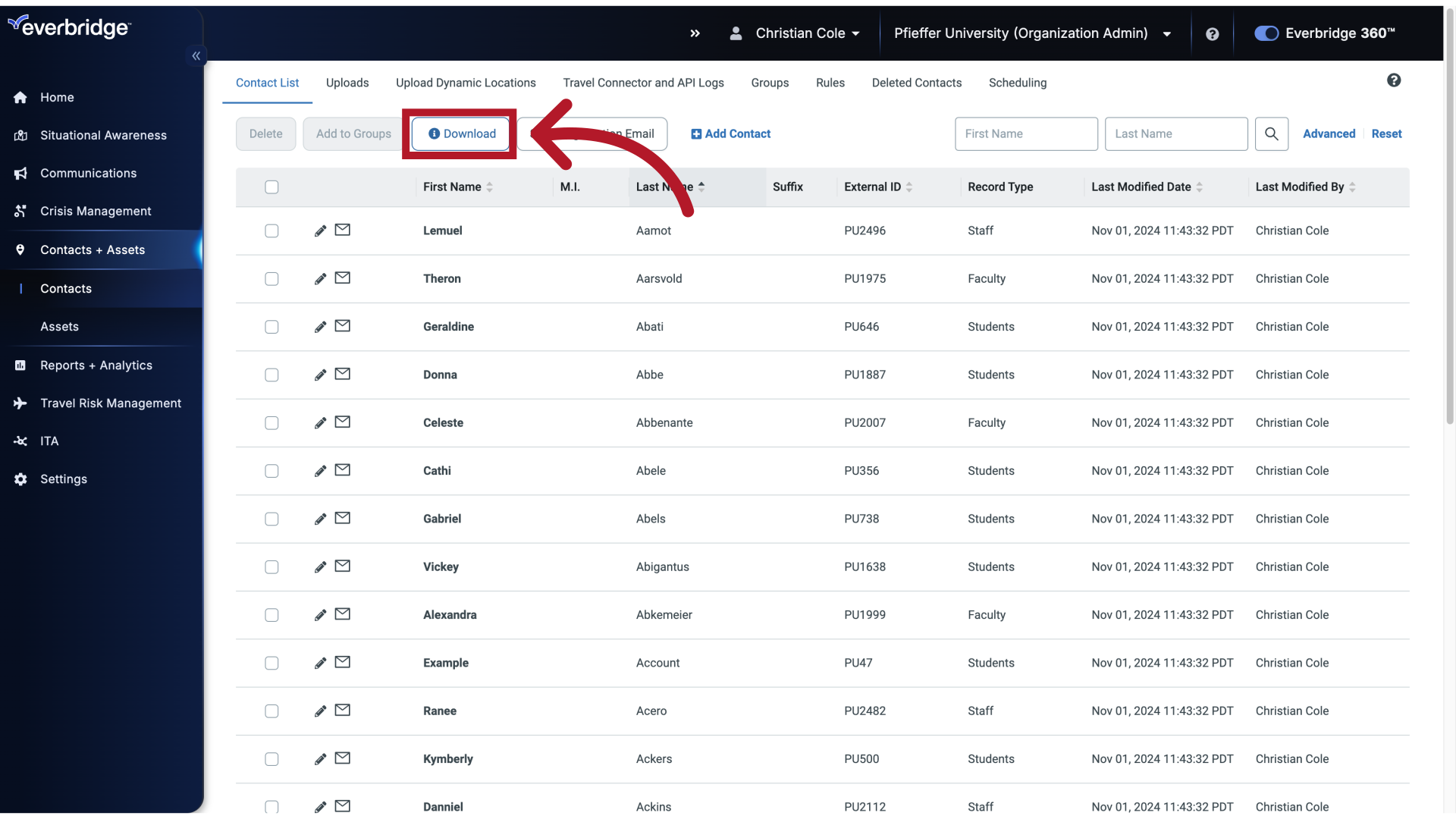Viewport: 1456px width, 819px height.
Task: Click the edit pencil icon for Alexandra Abkemeier
Action: pos(320,615)
